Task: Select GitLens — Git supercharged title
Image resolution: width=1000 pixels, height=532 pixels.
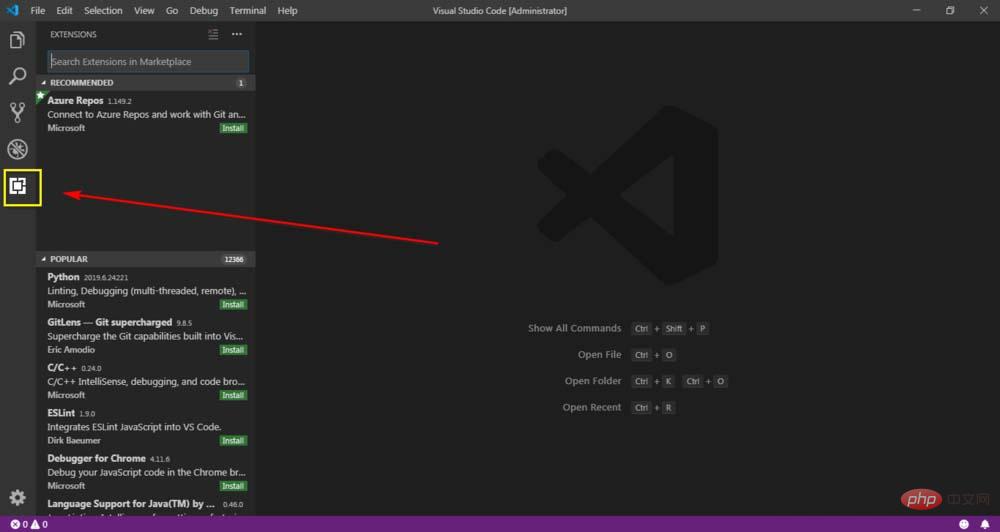Action: (110, 322)
